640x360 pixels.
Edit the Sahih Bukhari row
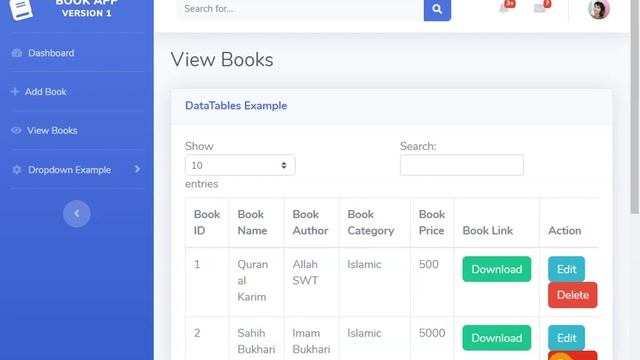[x=566, y=338]
